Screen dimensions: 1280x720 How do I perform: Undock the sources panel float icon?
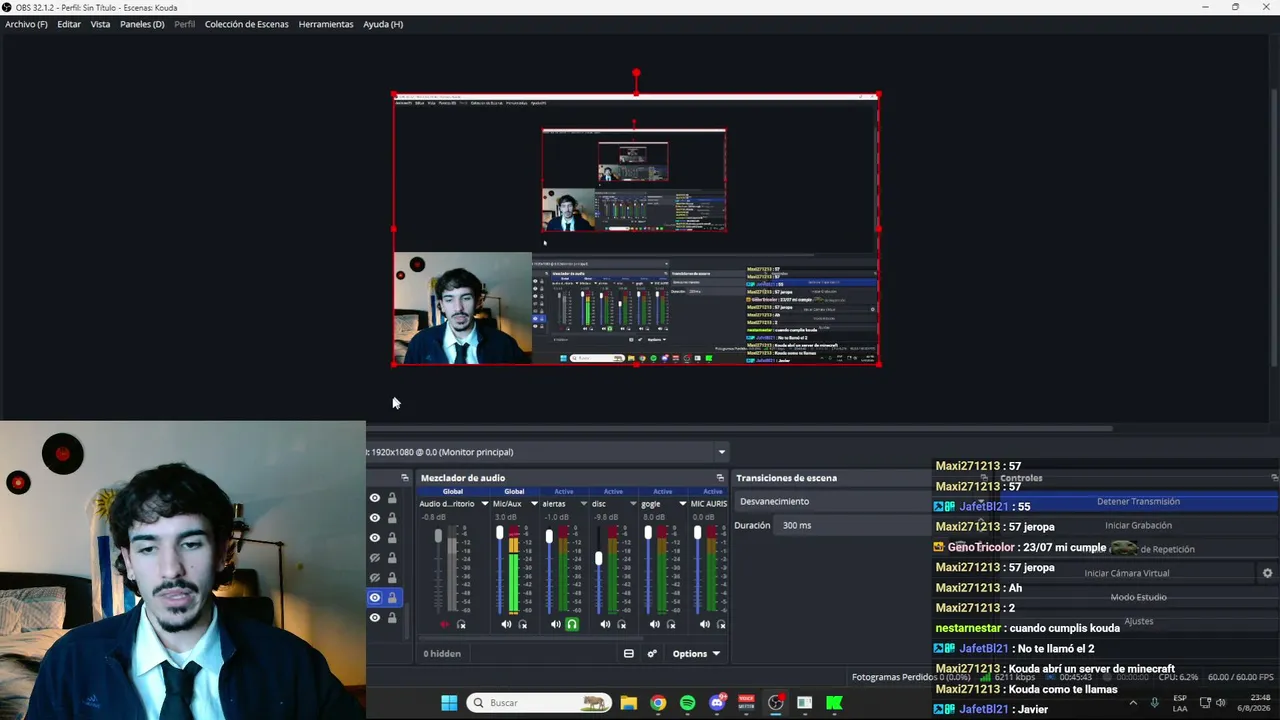pyautogui.click(x=405, y=478)
